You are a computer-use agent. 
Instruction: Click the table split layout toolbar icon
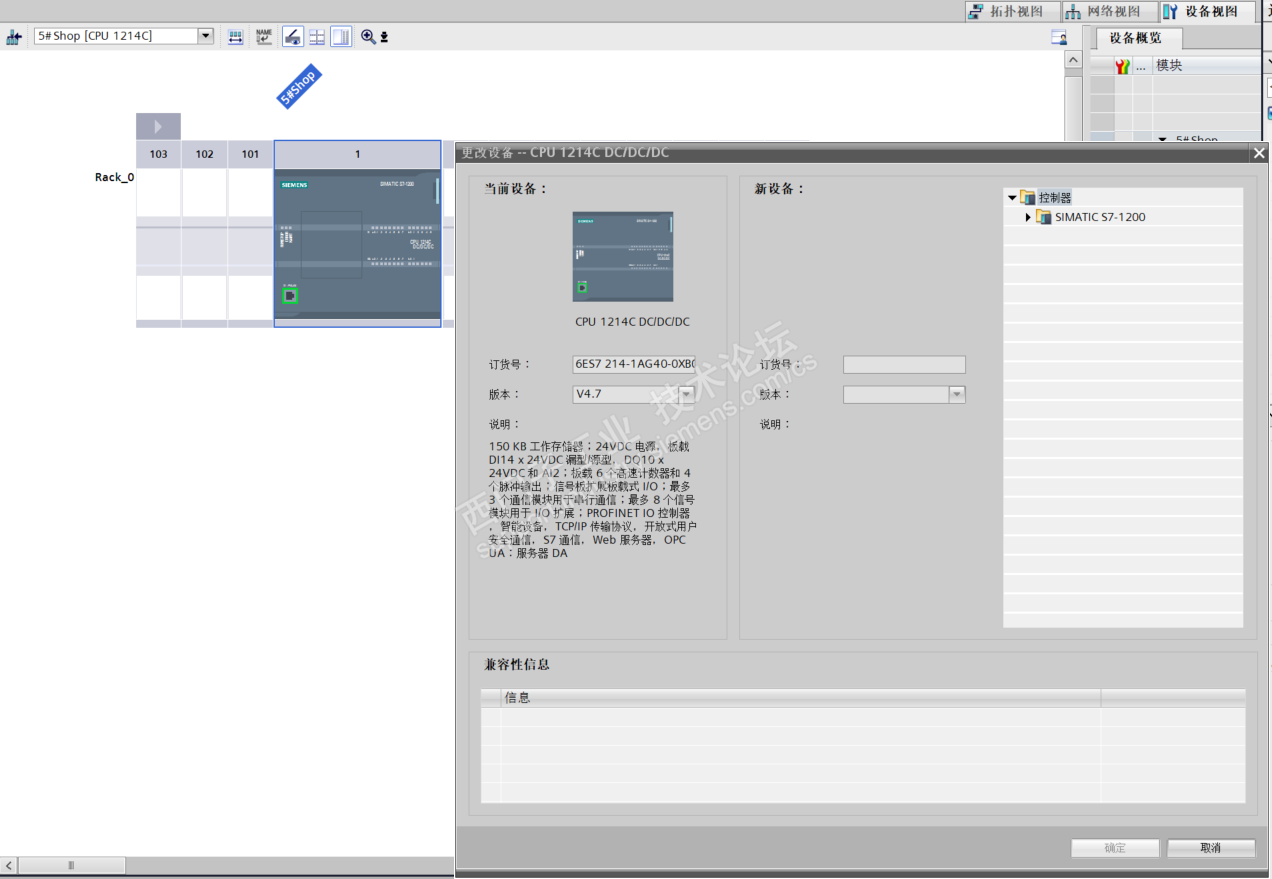pyautogui.click(x=317, y=37)
